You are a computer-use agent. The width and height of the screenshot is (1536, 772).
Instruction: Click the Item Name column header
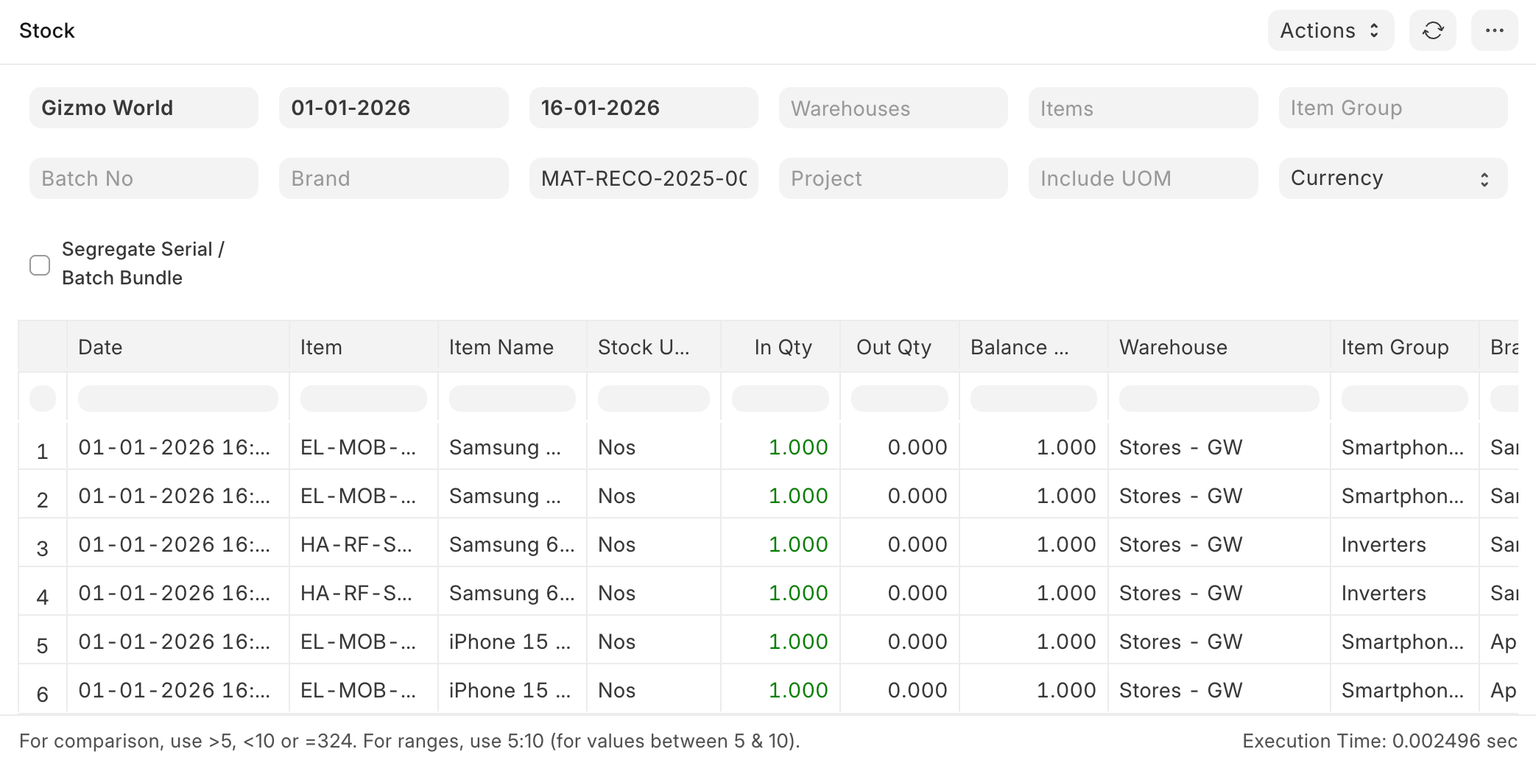click(511, 347)
